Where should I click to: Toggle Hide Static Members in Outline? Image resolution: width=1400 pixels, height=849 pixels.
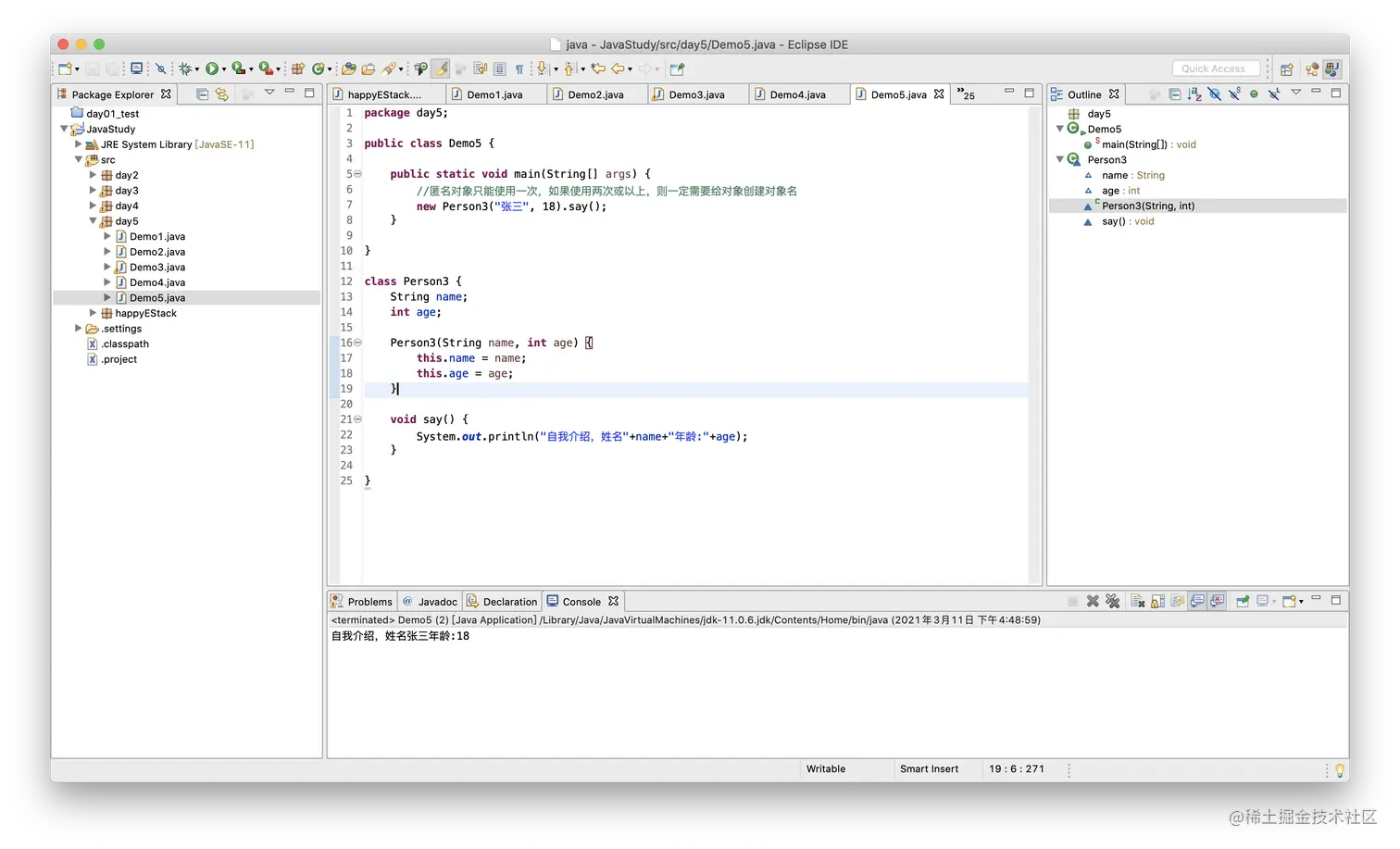(x=1234, y=94)
